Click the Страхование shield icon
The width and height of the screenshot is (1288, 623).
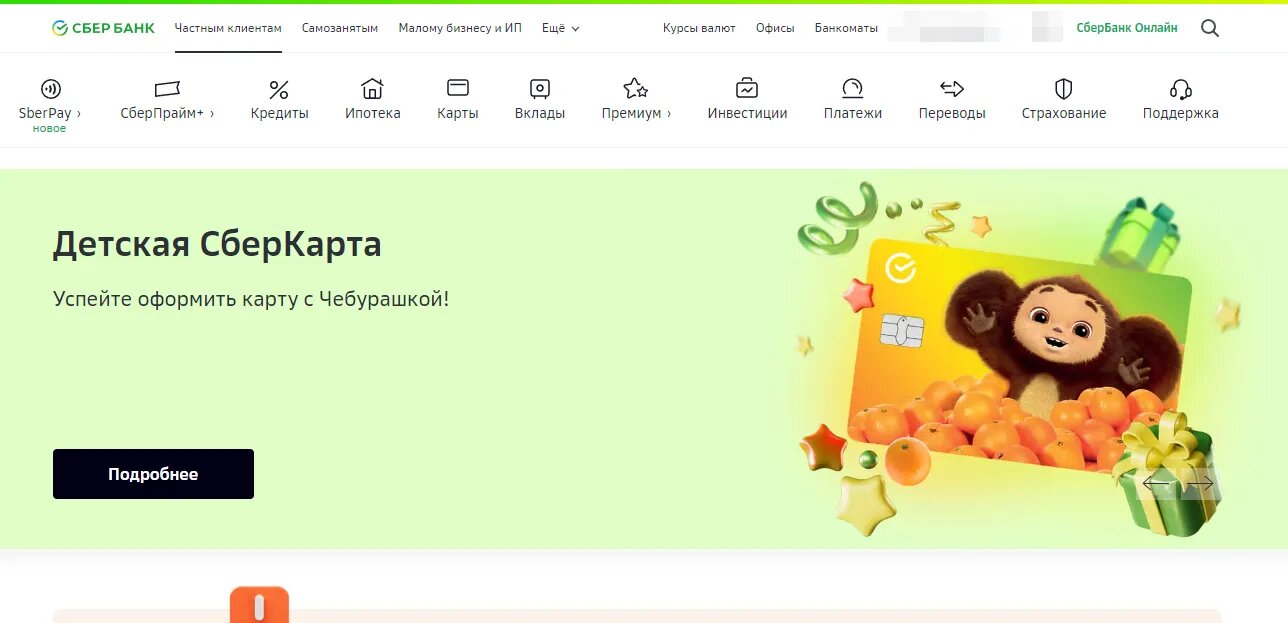coord(1064,89)
